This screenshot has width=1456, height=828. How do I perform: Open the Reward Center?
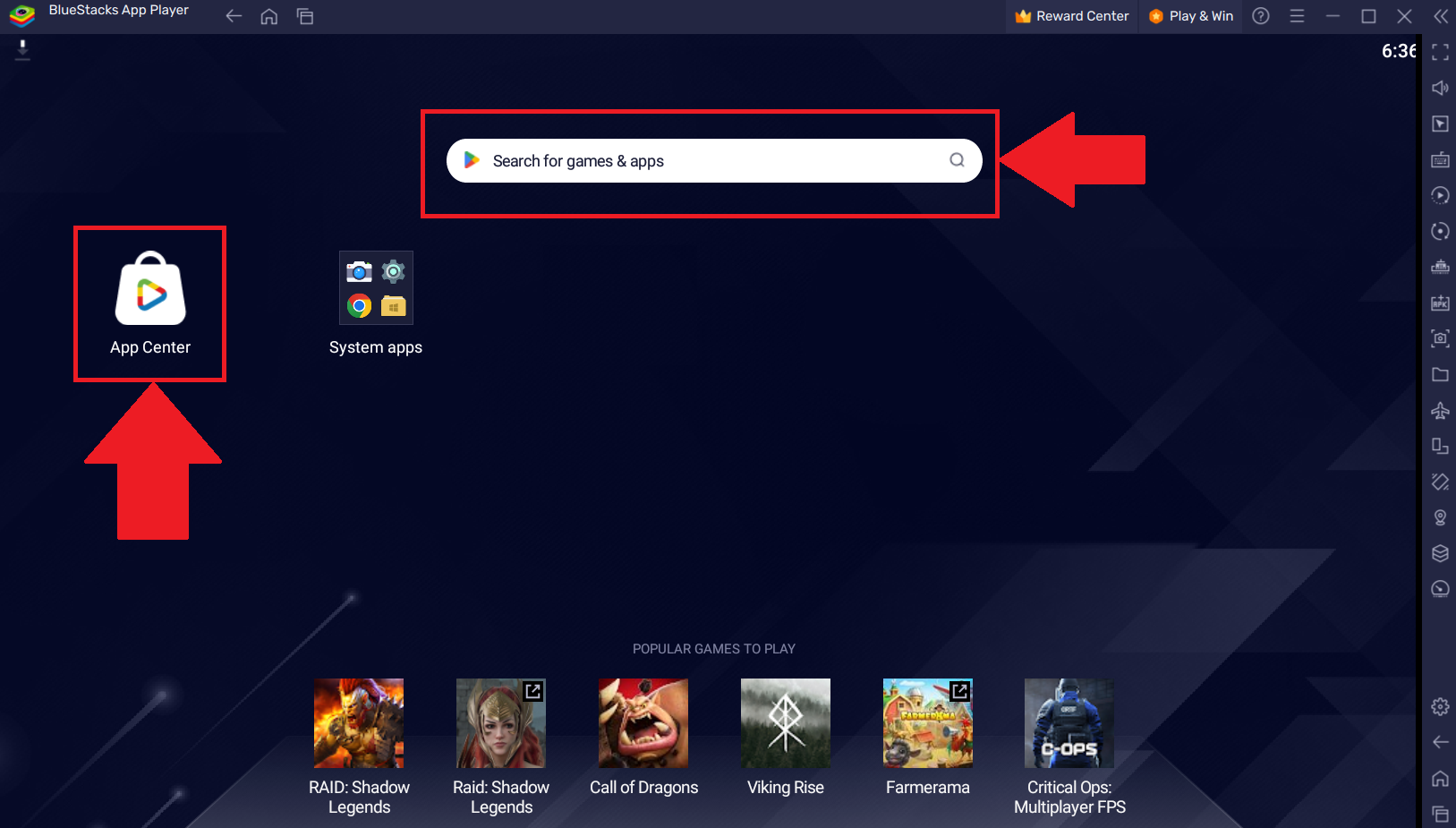[x=1071, y=15]
